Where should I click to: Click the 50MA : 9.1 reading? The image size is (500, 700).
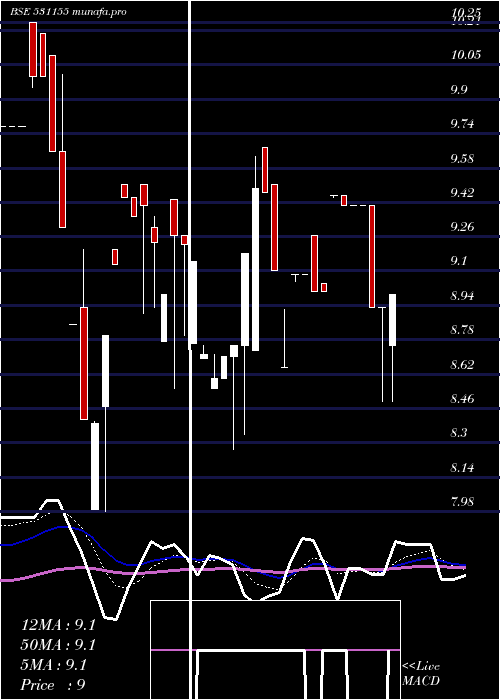click(x=58, y=645)
